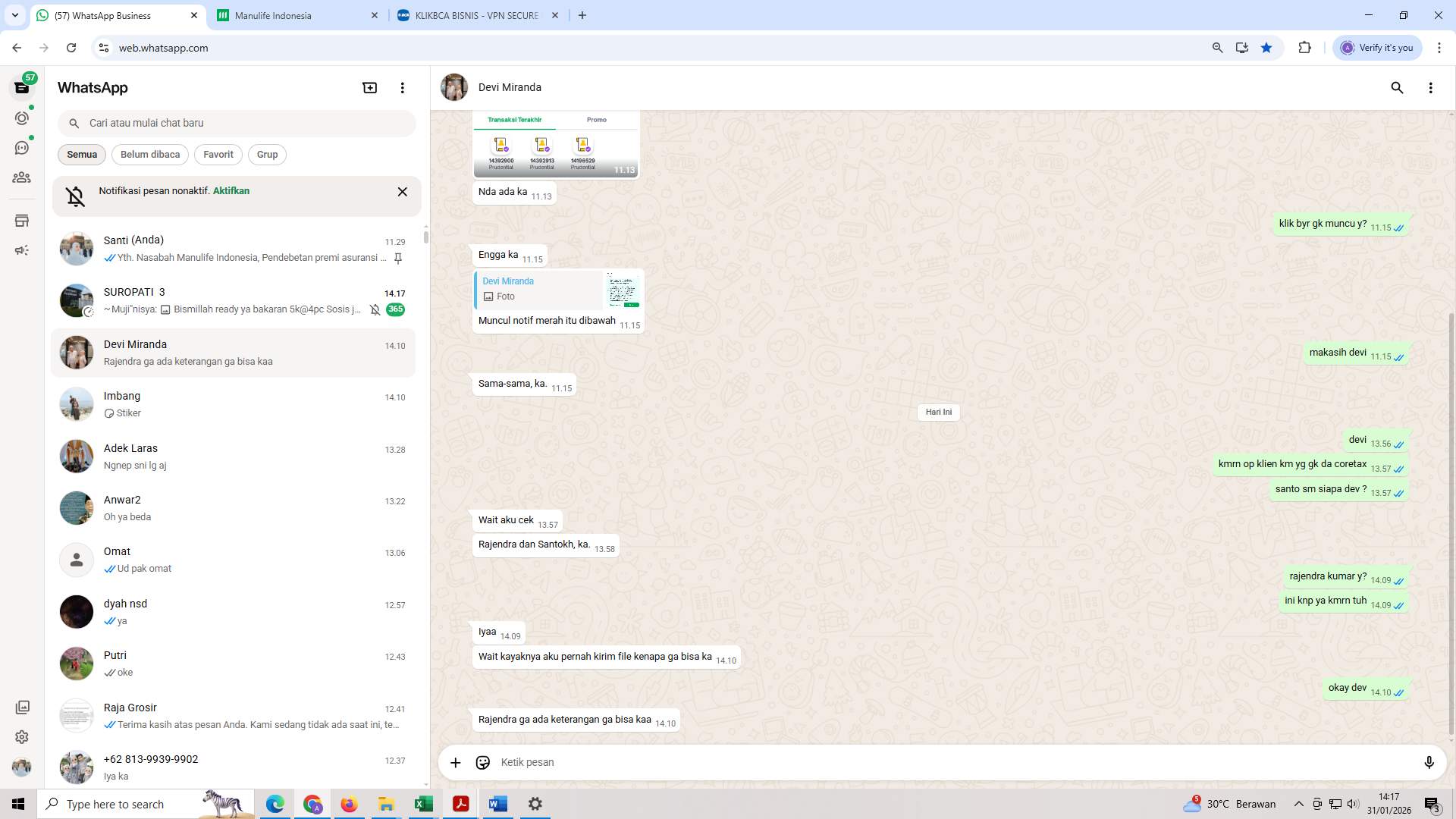This screenshot has width=1456, height=819.
Task: Open the chat options menu
Action: [1431, 88]
